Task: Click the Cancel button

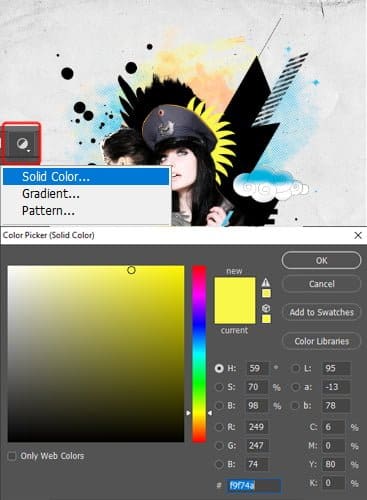Action: point(321,284)
